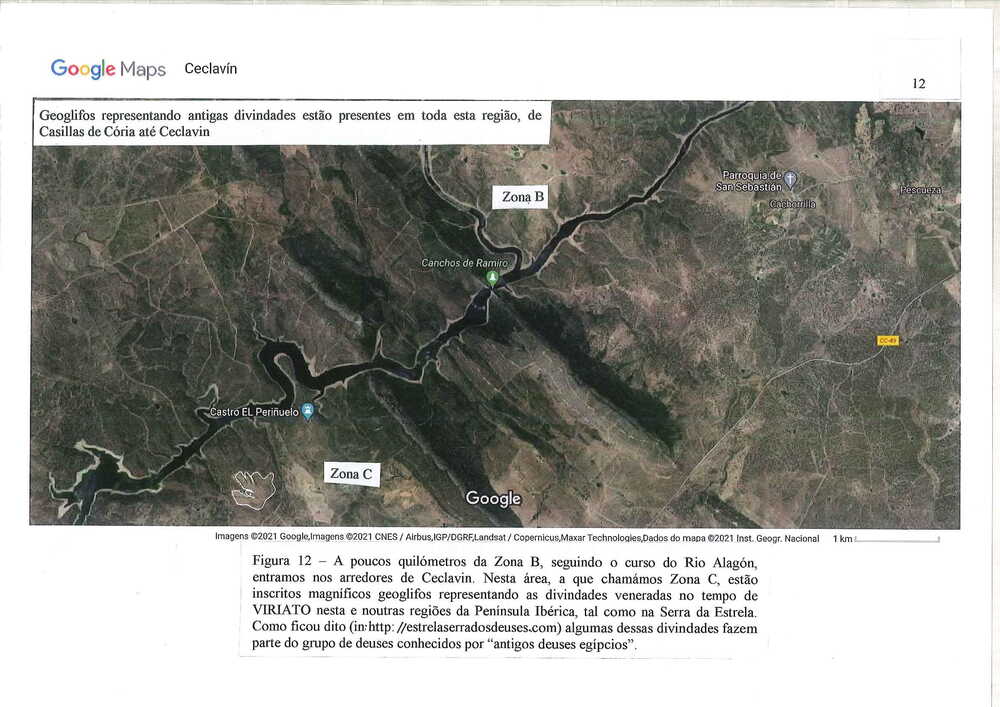The image size is (1000, 707).
Task: Select the Zona C label
Action: 352,473
